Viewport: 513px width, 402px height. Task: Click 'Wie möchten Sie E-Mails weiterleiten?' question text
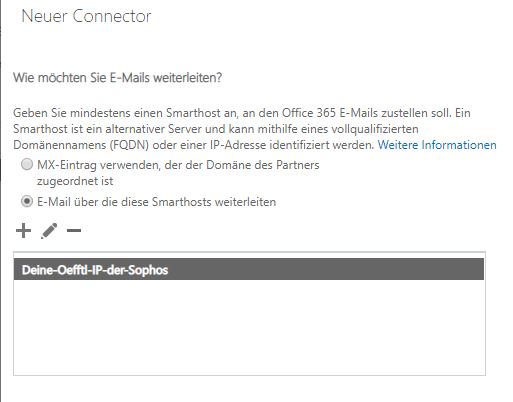pos(118,78)
